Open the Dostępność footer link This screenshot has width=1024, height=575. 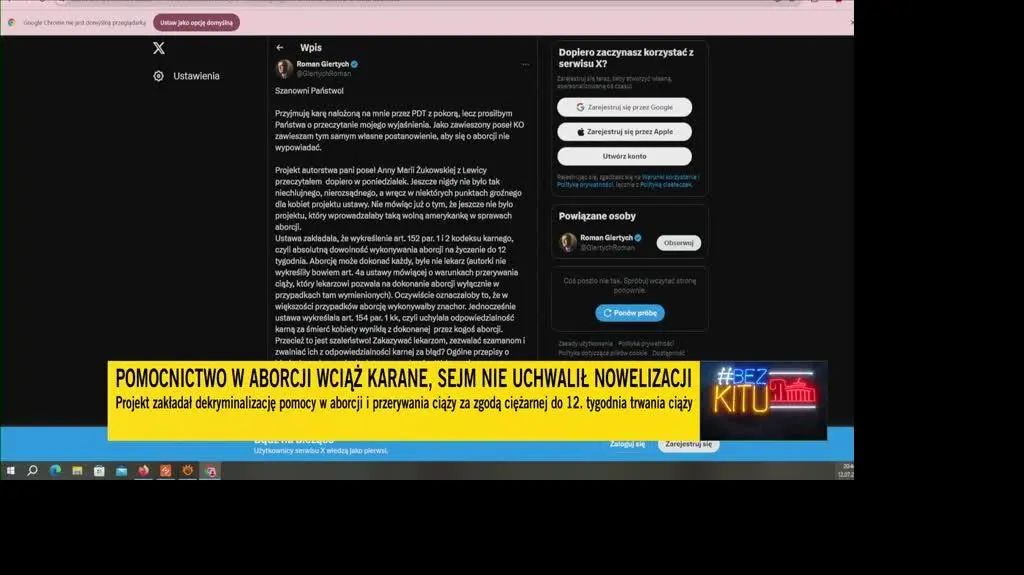point(669,353)
